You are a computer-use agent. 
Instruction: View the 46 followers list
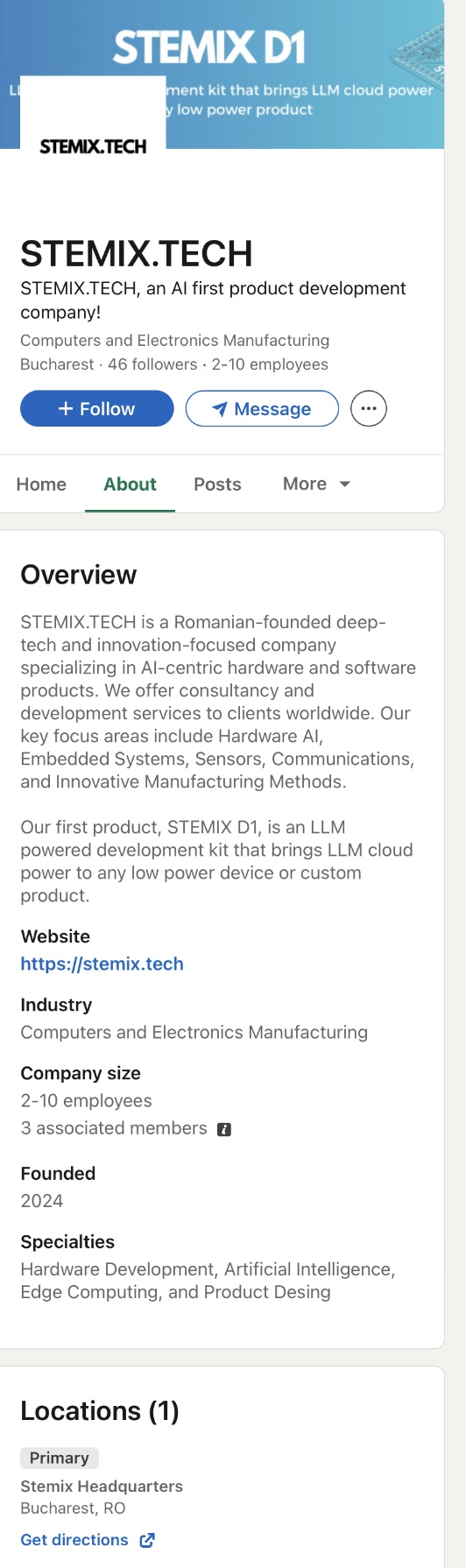(x=152, y=364)
